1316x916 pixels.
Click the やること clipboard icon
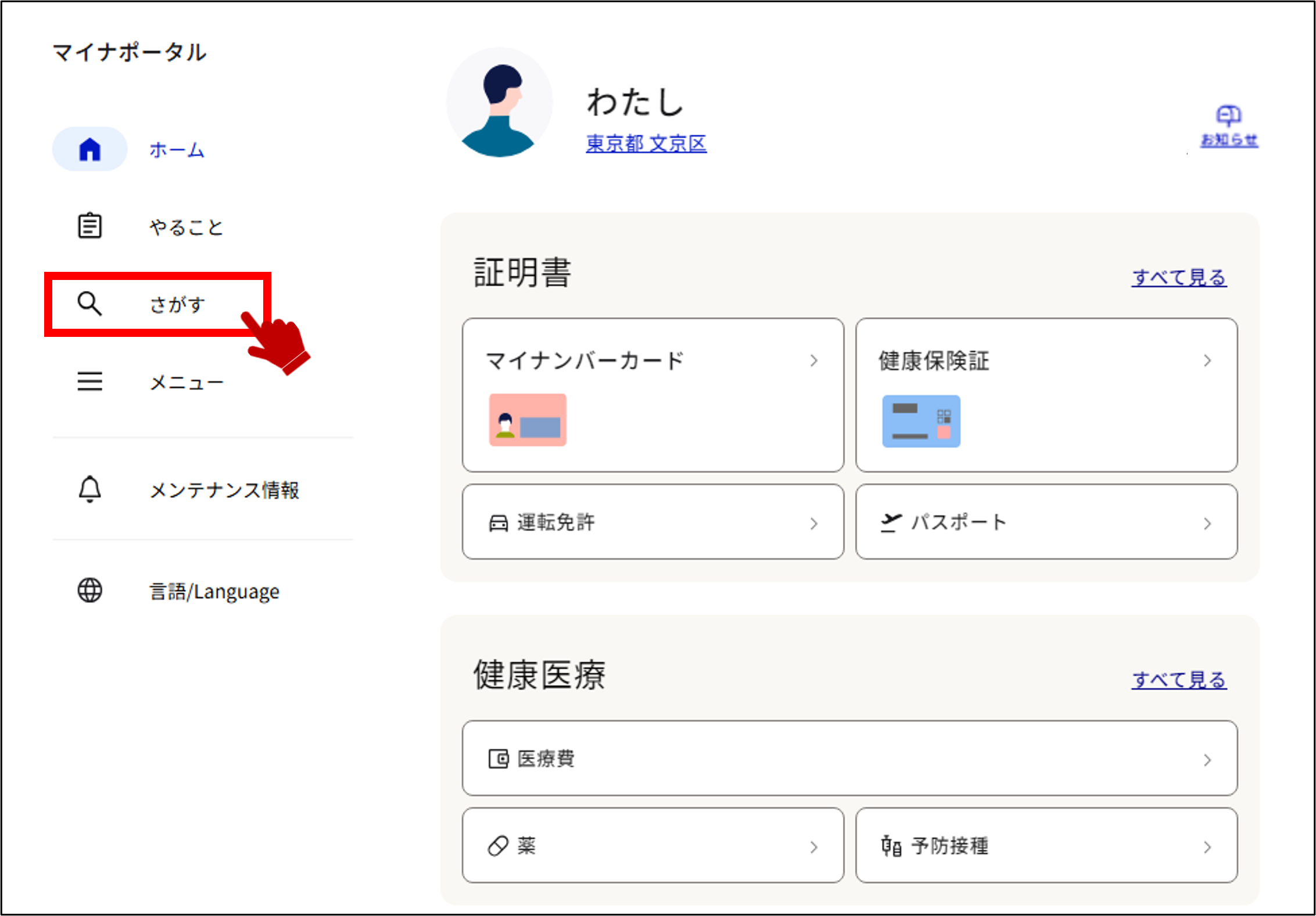[90, 225]
